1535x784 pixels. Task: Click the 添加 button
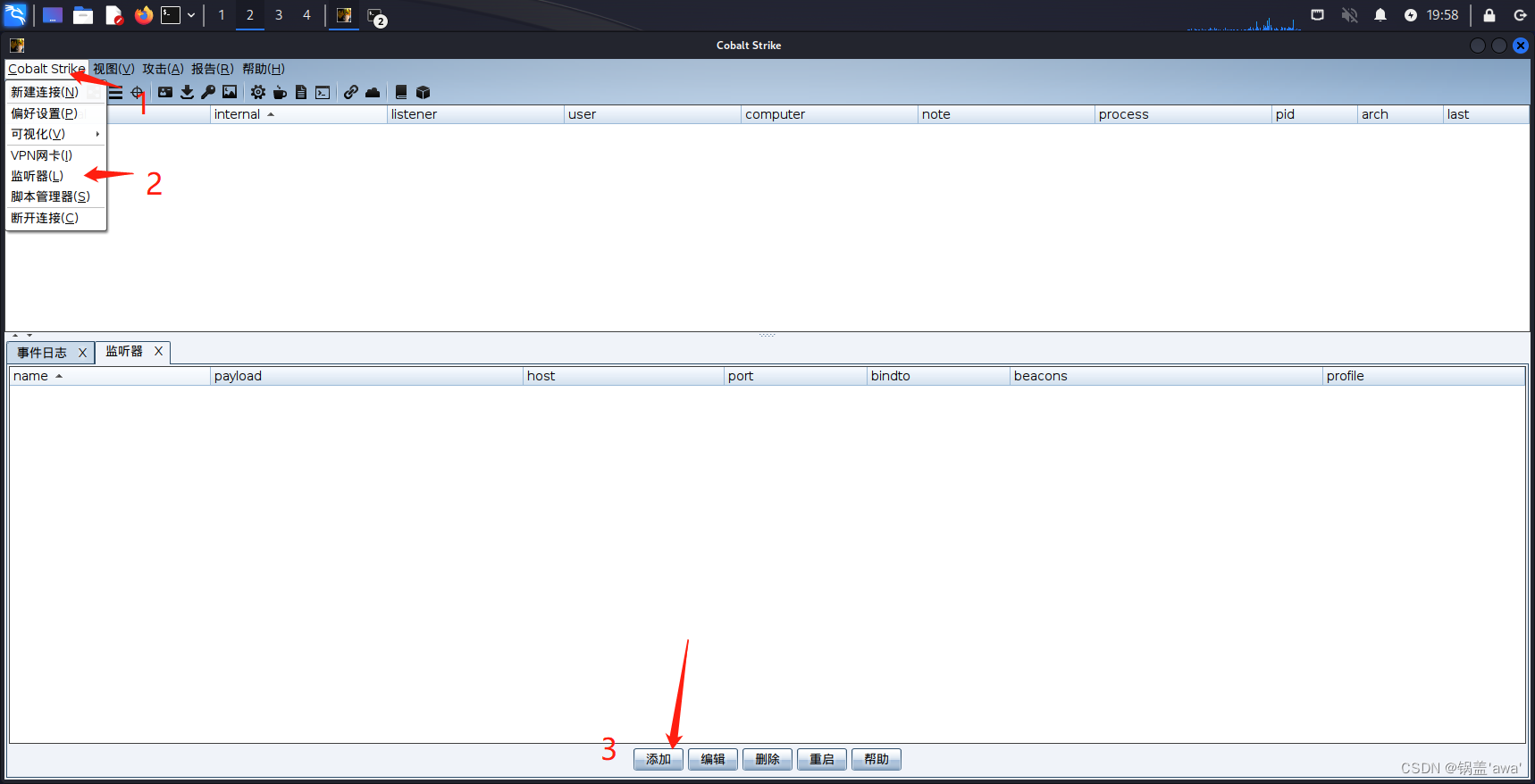point(658,759)
